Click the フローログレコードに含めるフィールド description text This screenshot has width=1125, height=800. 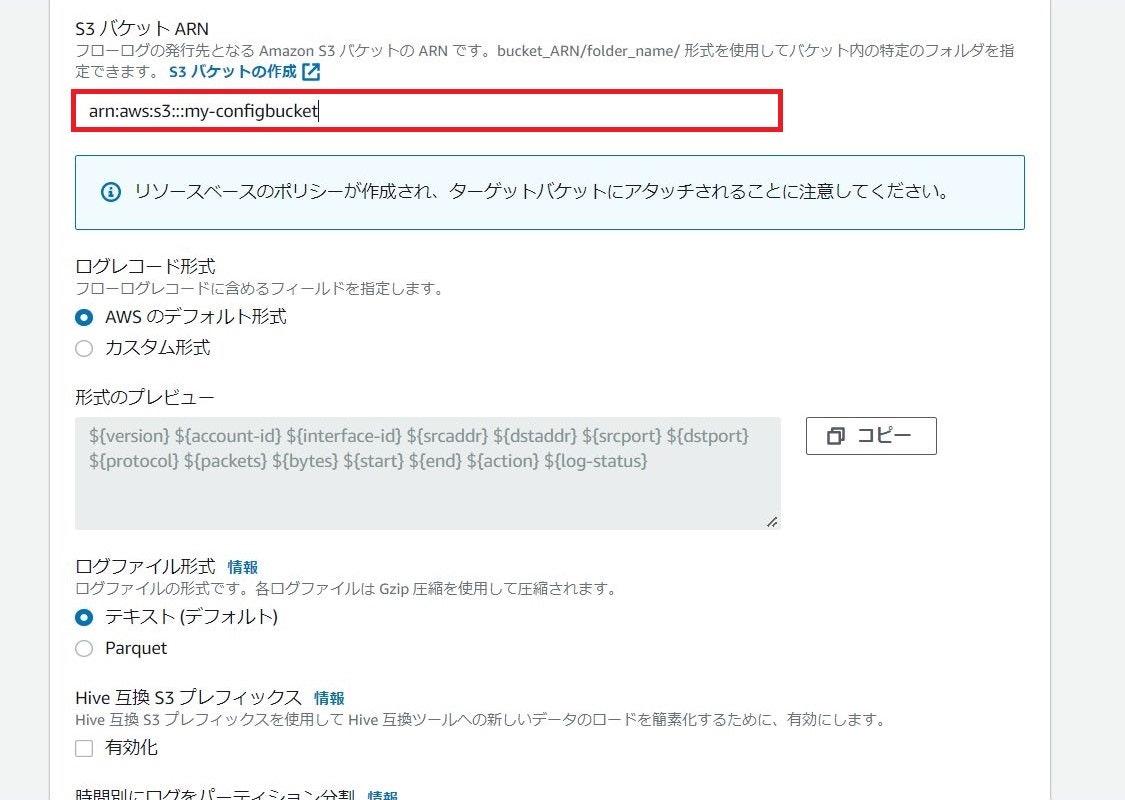[260, 288]
